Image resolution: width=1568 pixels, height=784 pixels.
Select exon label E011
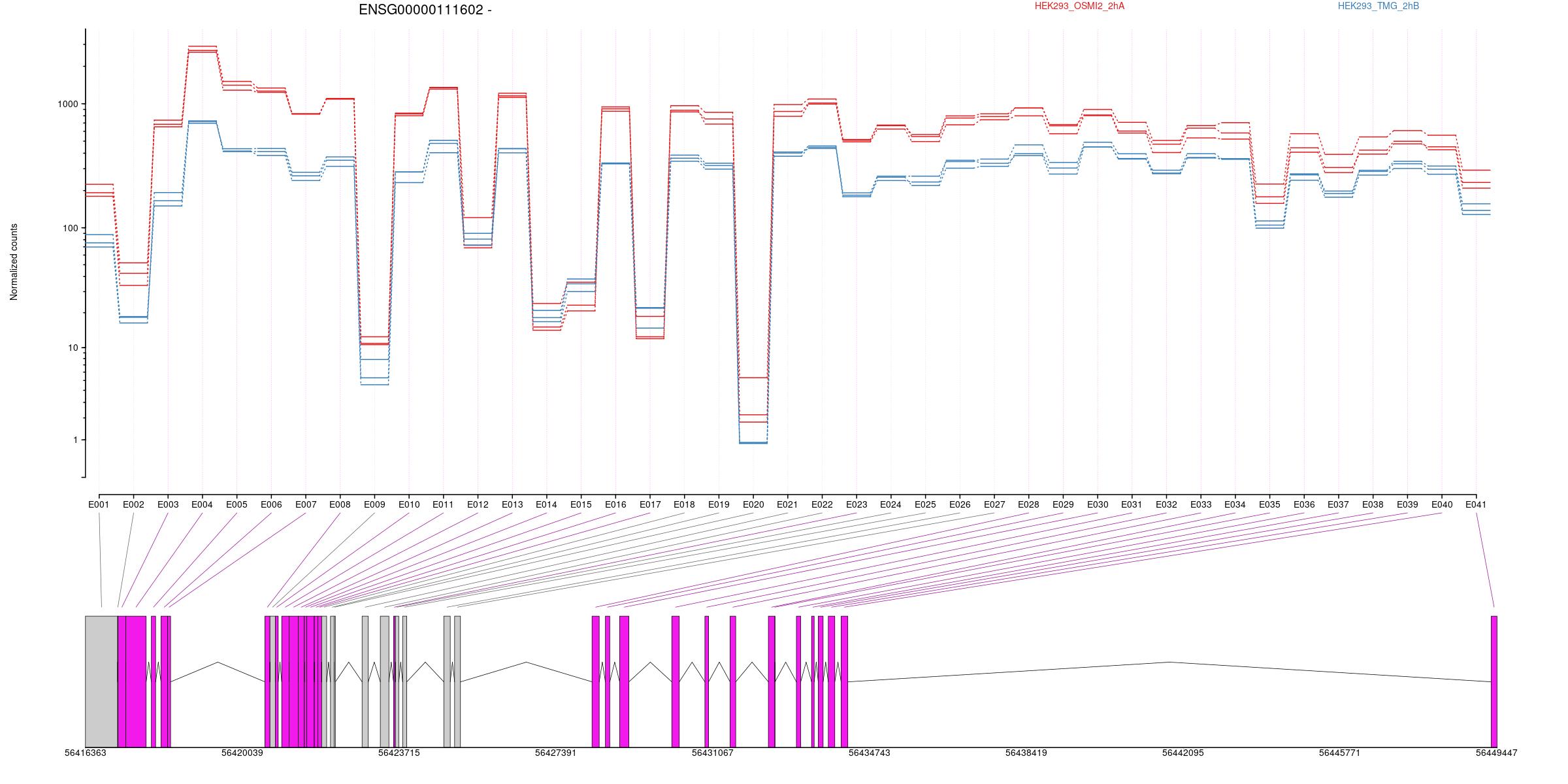coord(443,504)
